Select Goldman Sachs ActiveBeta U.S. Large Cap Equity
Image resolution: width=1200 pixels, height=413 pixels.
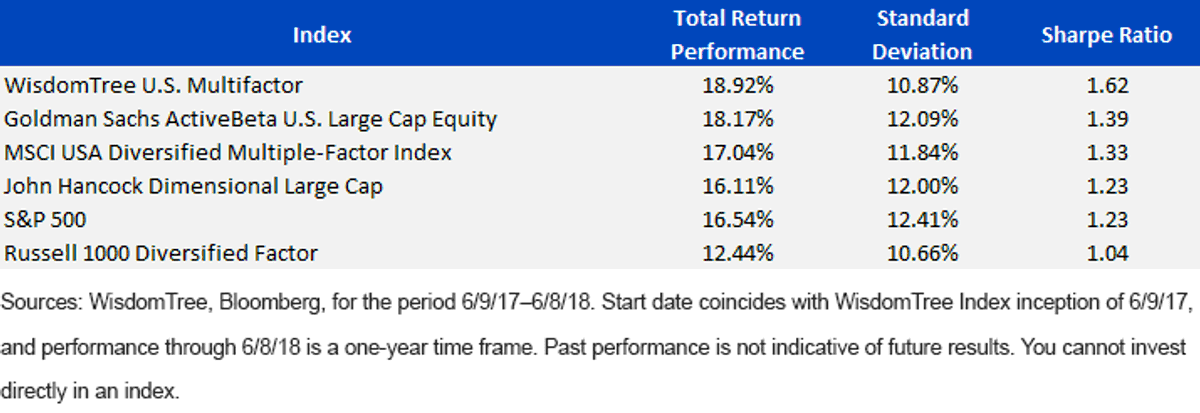[x=250, y=119]
